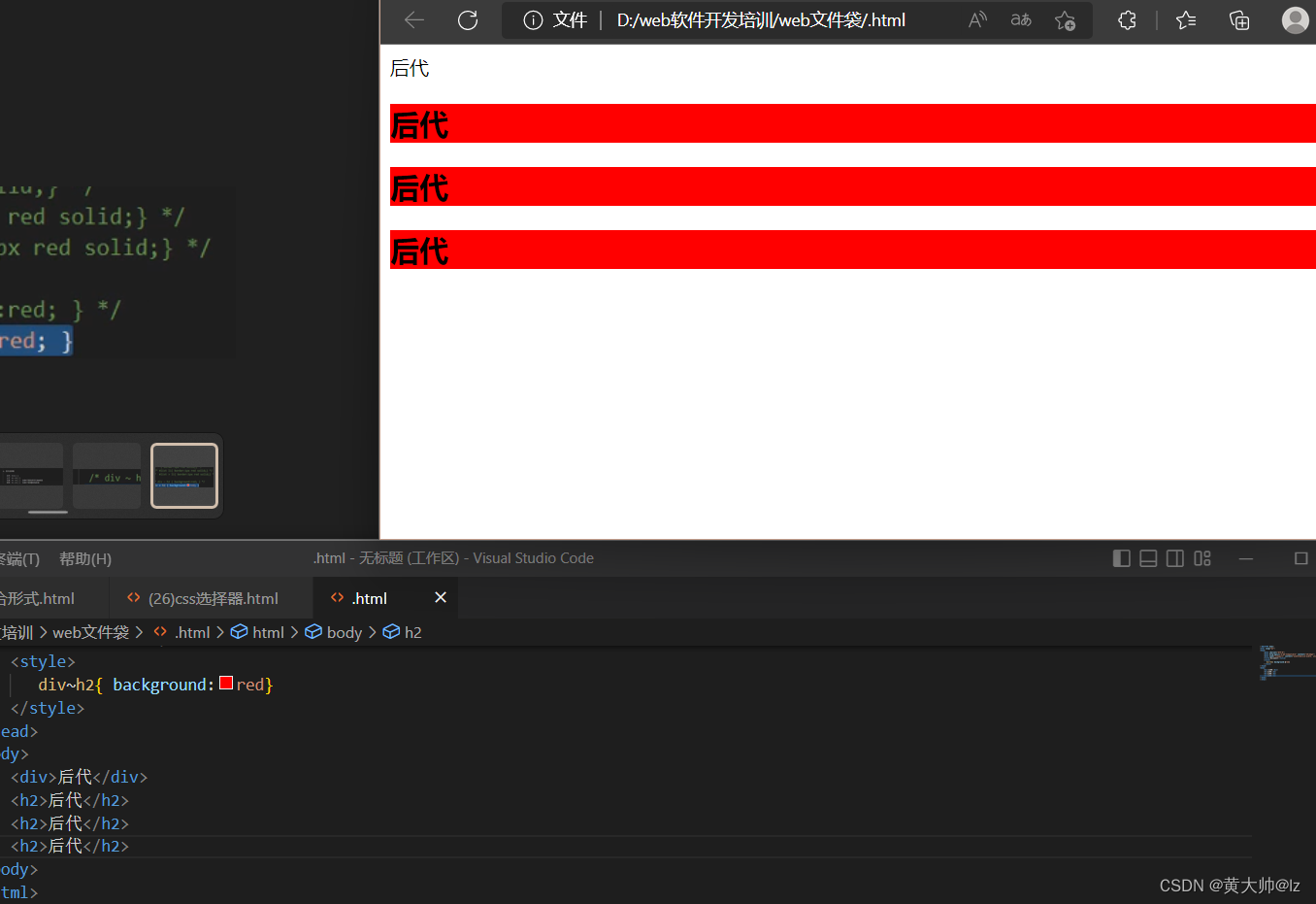Click the first red 后代 heading
Image resolution: width=1316 pixels, height=904 pixels.
[853, 123]
